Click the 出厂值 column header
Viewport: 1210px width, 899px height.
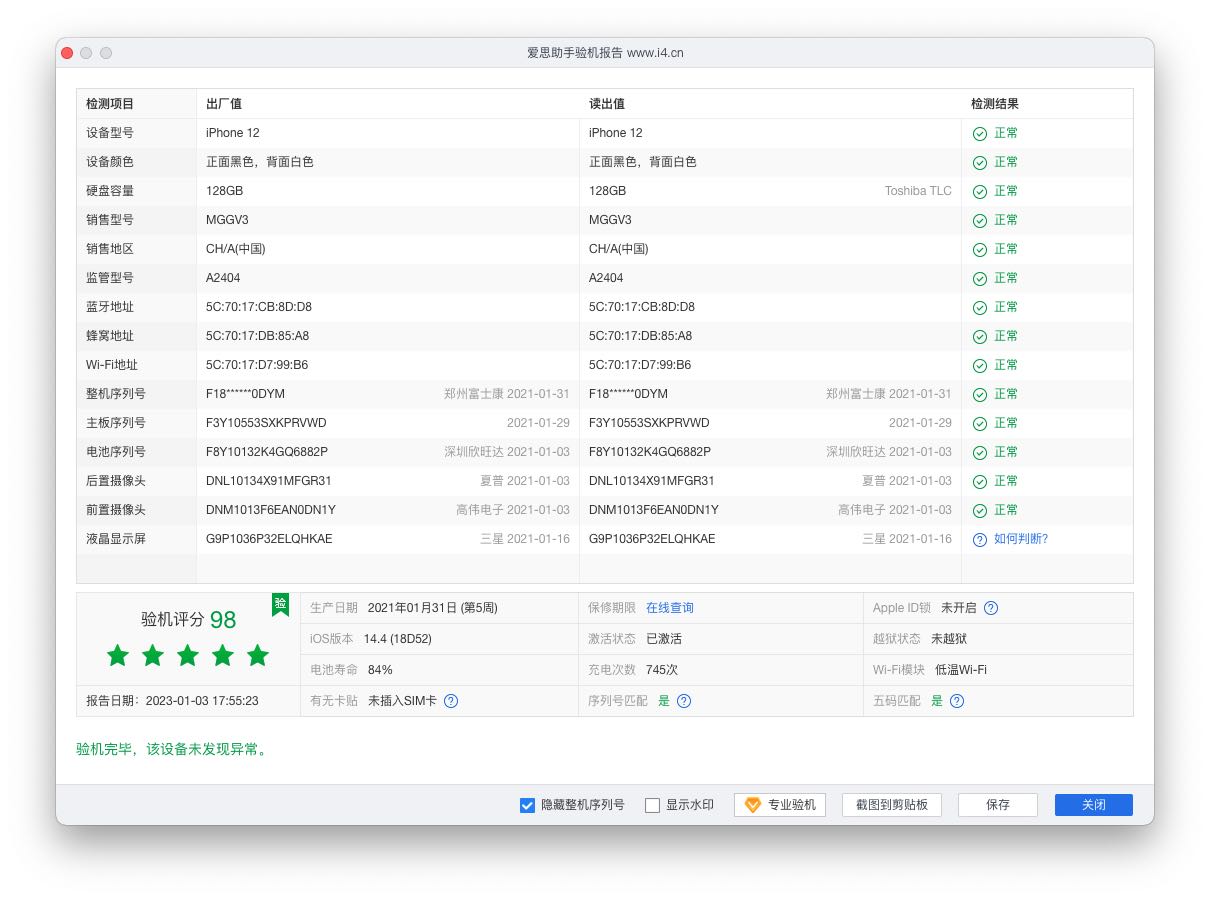tap(224, 104)
